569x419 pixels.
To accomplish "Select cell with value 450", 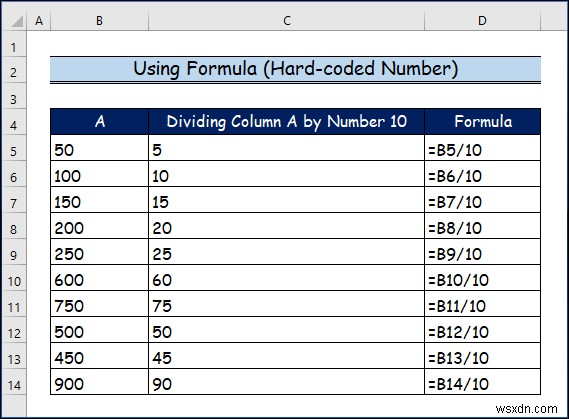I will coord(99,356).
